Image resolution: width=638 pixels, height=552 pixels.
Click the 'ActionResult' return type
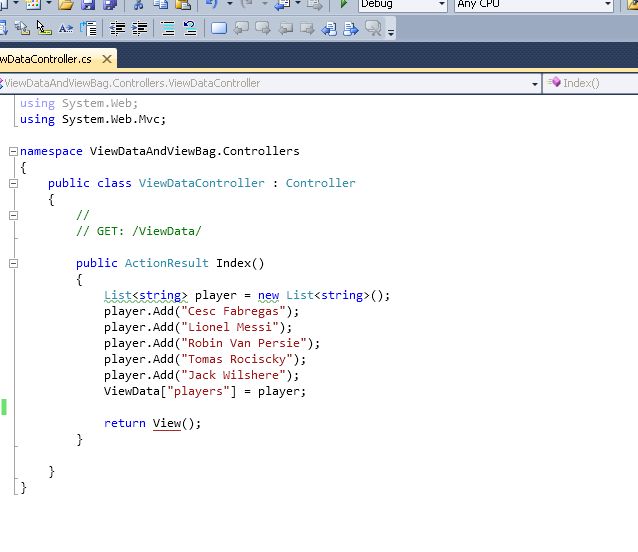pos(166,263)
